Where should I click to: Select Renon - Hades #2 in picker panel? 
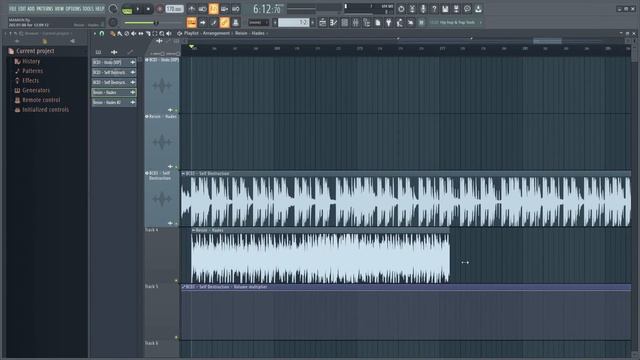pos(114,102)
